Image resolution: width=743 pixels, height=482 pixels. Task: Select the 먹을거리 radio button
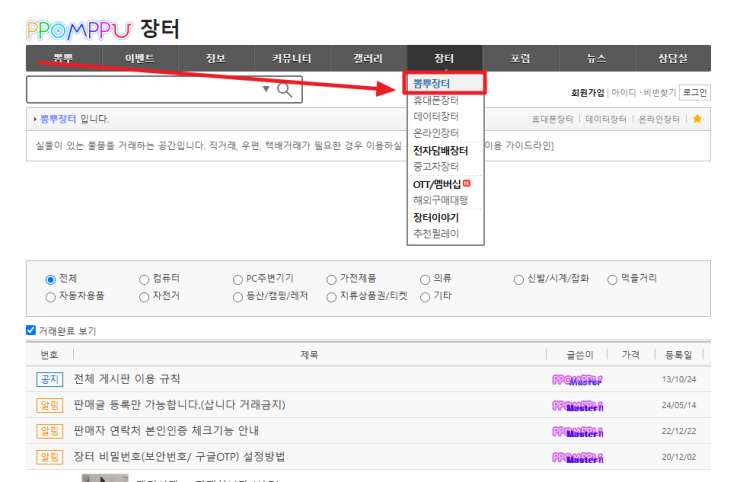(612, 280)
